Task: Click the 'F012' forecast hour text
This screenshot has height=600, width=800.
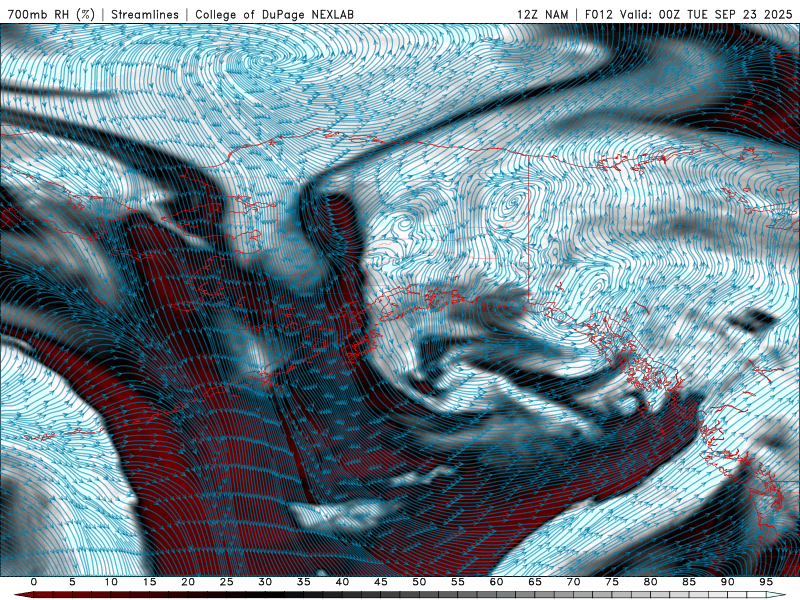Action: [x=599, y=14]
